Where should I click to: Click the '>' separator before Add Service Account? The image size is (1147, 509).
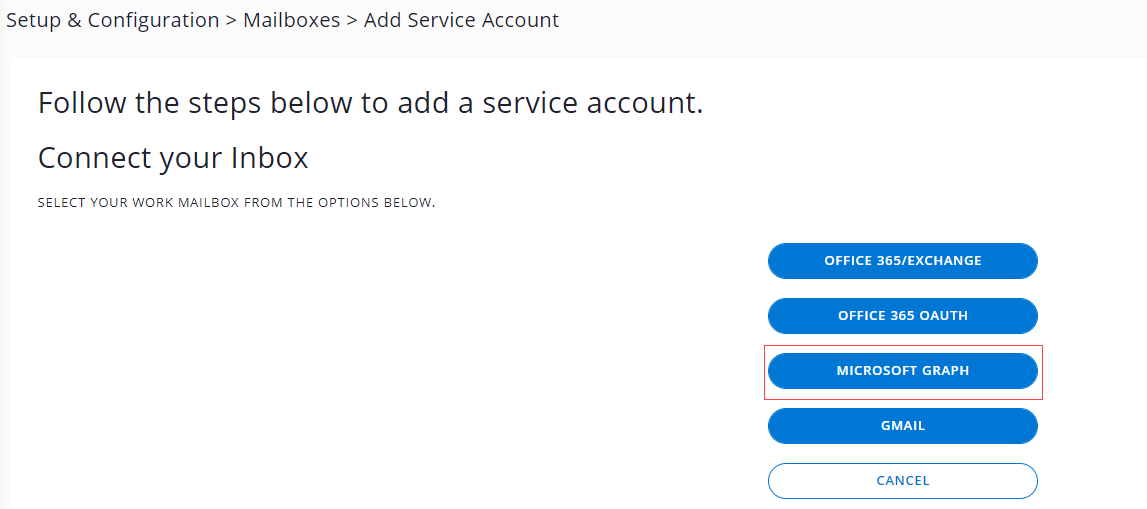point(352,20)
